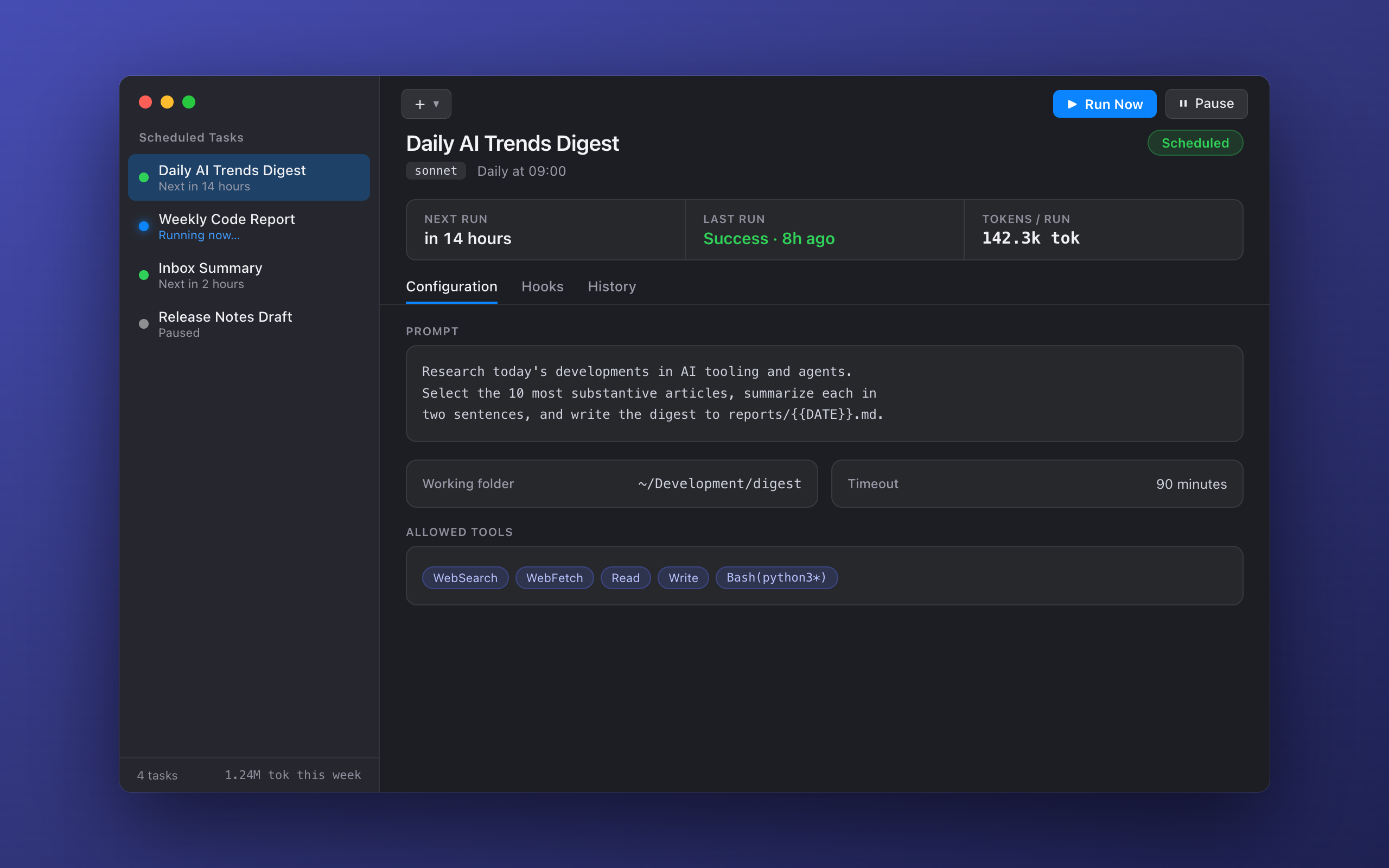
Task: Click green status dot of Inbox Summary
Action: click(144, 275)
